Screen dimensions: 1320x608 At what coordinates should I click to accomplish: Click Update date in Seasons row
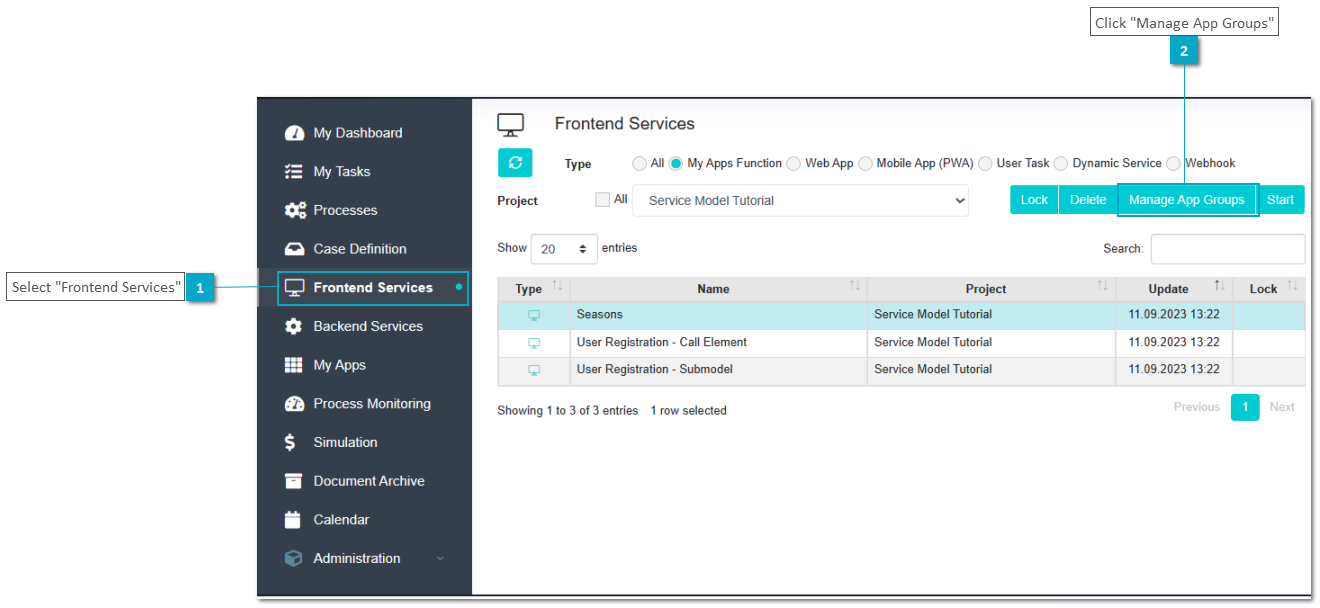1174,315
